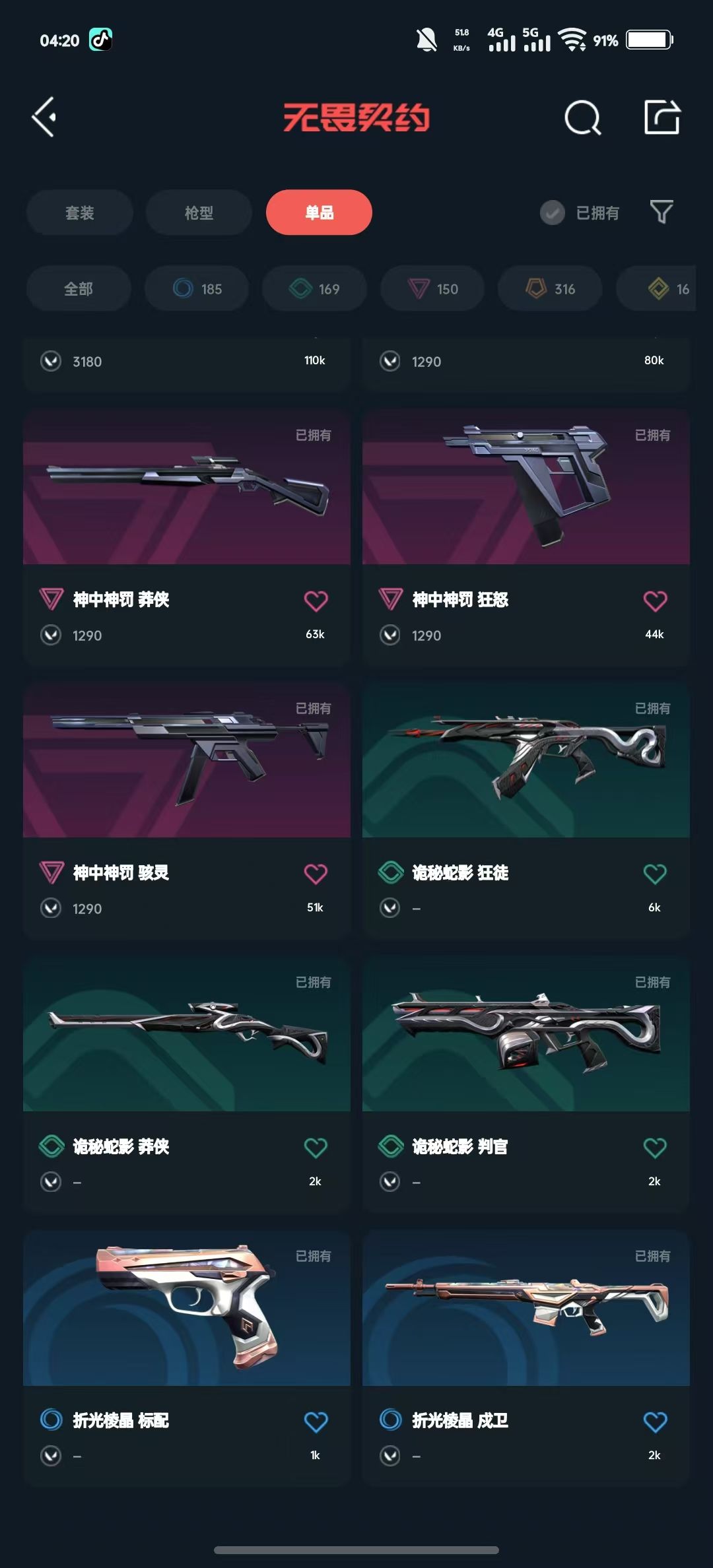Image resolution: width=713 pixels, height=1568 pixels.
Task: Open the 诡秘蛇影 判官 weapon image
Action: point(526,1034)
